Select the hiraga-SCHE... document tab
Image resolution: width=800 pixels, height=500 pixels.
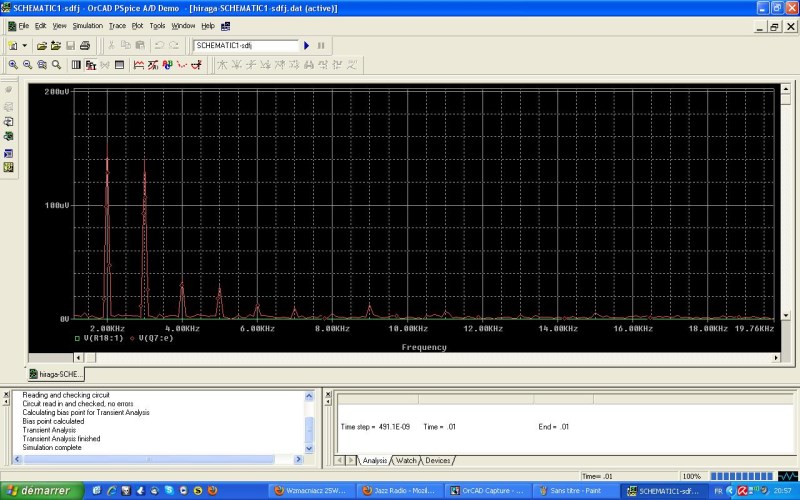click(56, 374)
